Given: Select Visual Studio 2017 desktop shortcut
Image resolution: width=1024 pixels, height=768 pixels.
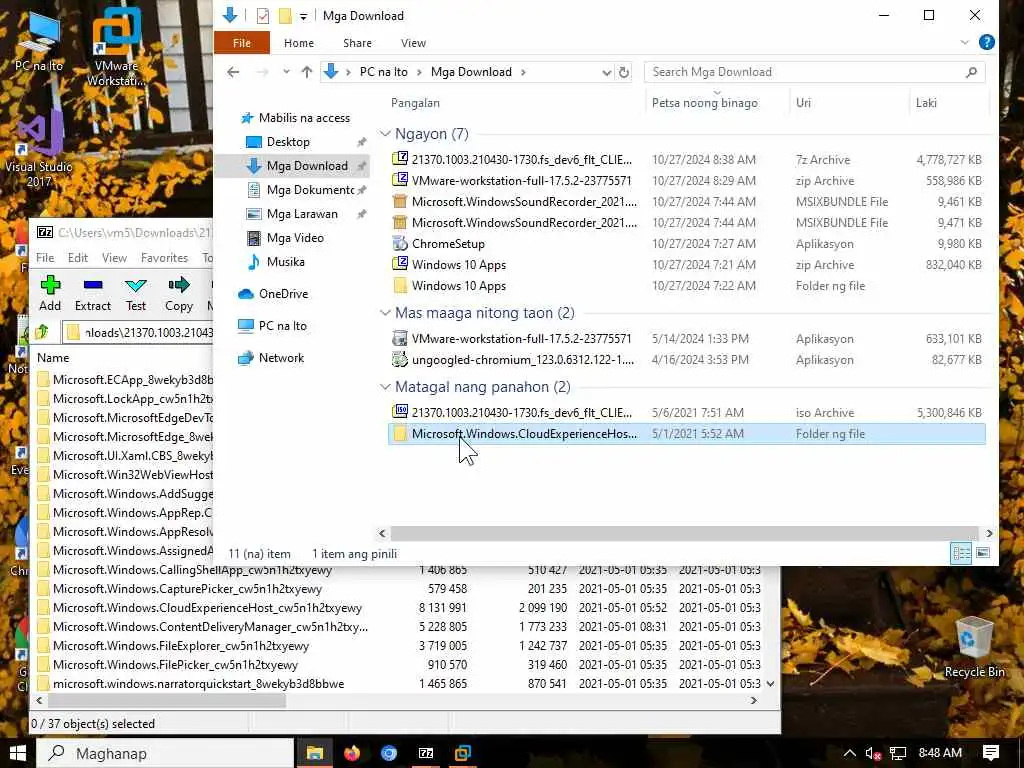Looking at the screenshot, I should click(38, 149).
